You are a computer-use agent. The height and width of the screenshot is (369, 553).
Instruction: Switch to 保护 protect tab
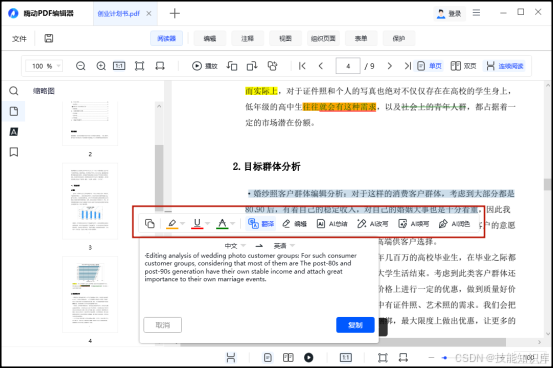[399, 38]
